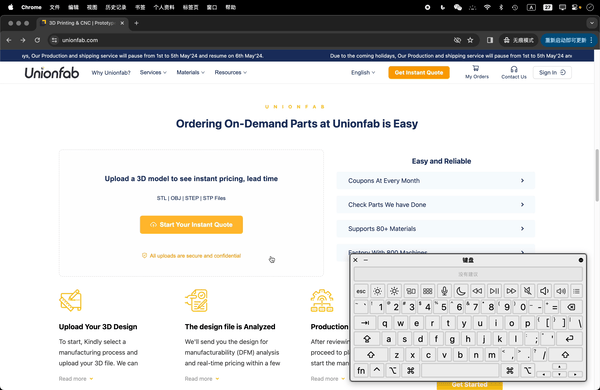Image resolution: width=600 pixels, height=390 pixels.
Task: Open Chrome side panel icon
Action: click(490, 40)
